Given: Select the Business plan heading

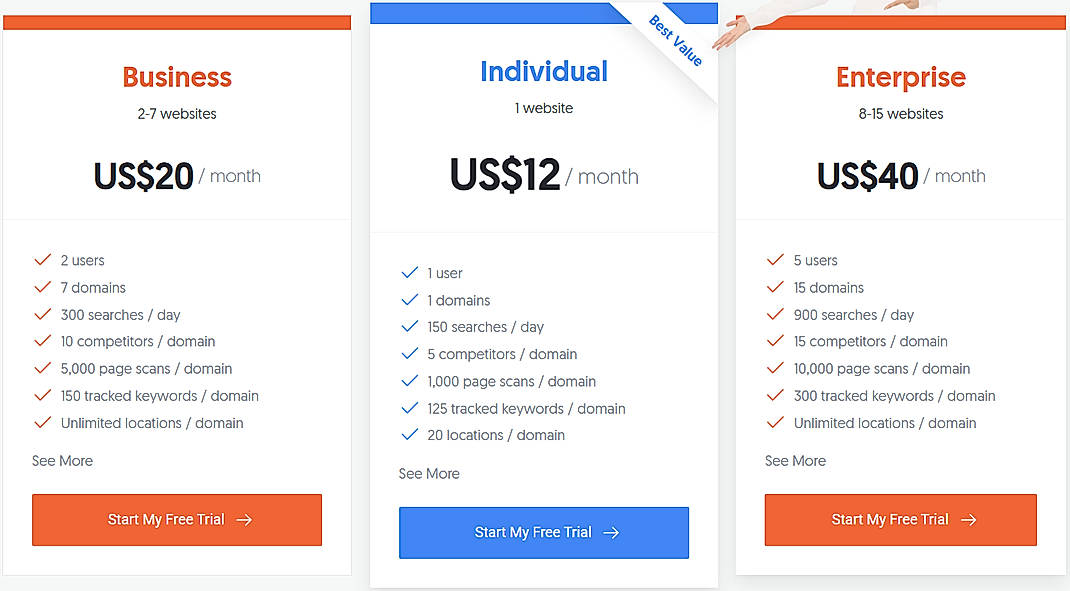Looking at the screenshot, I should click(x=176, y=77).
